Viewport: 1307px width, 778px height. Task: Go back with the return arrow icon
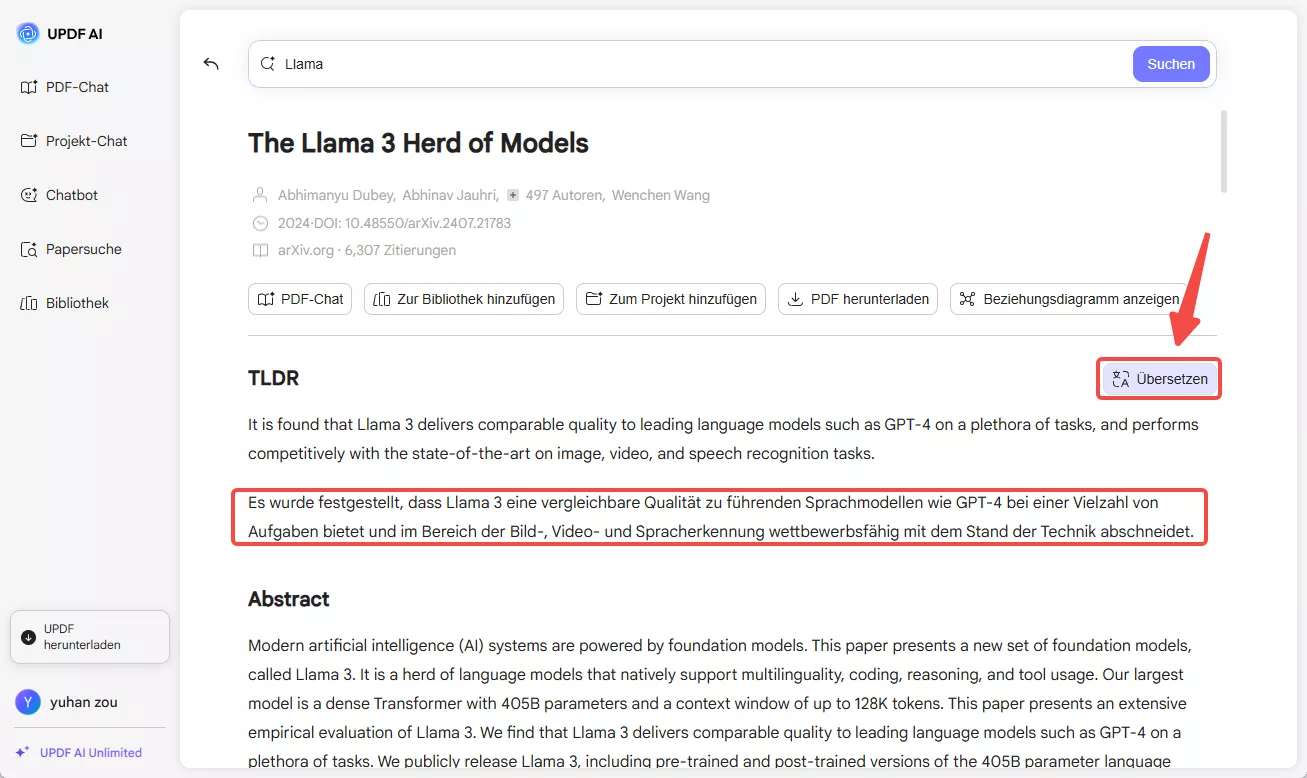(211, 64)
